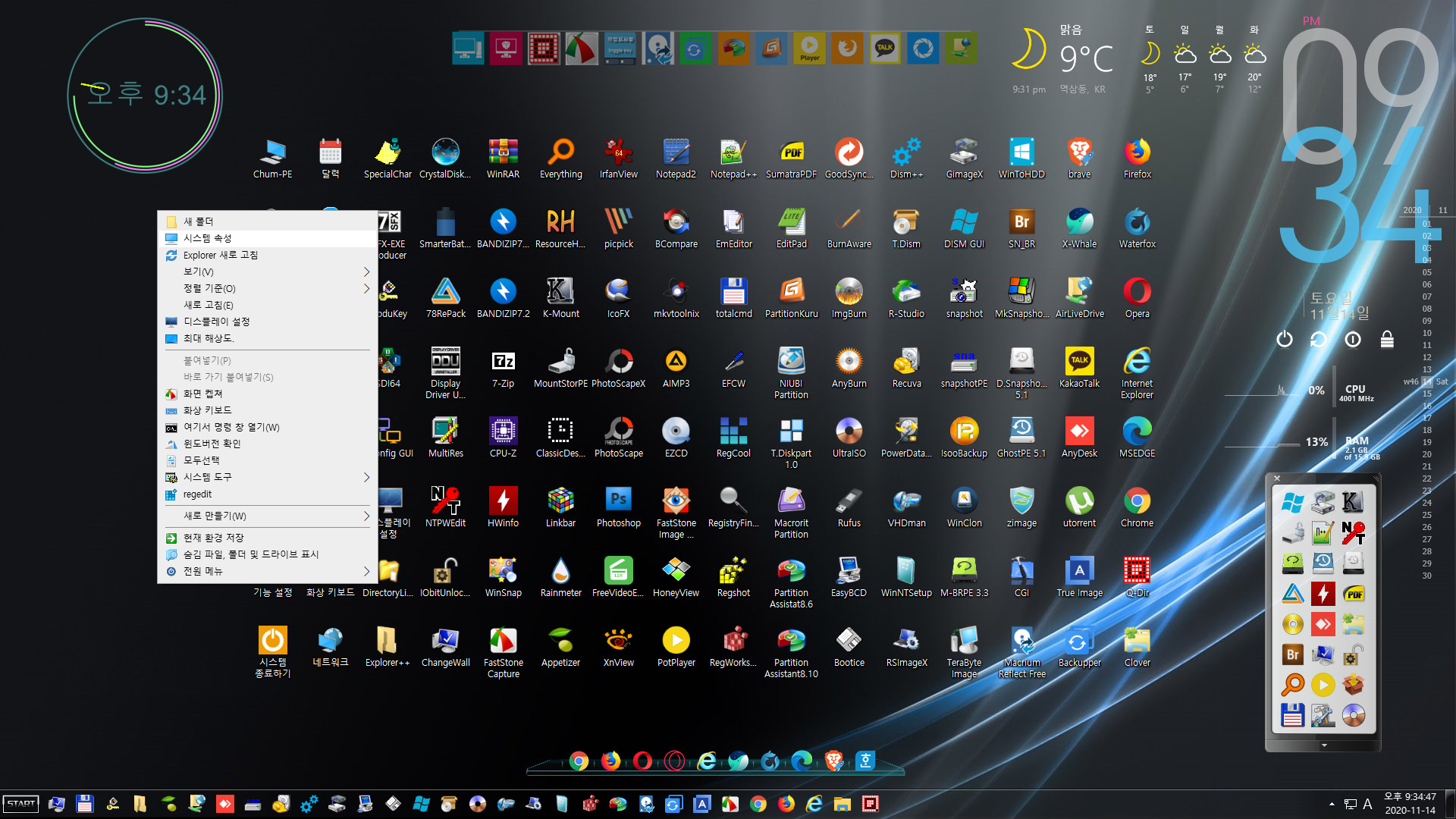Image resolution: width=1456 pixels, height=819 pixels.
Task: Choose 화면 캡쳐 in context menu
Action: pos(267,394)
